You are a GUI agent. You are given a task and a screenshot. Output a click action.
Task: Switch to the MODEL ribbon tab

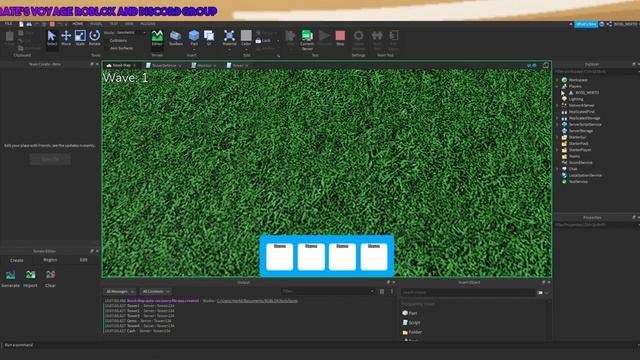[96, 24]
